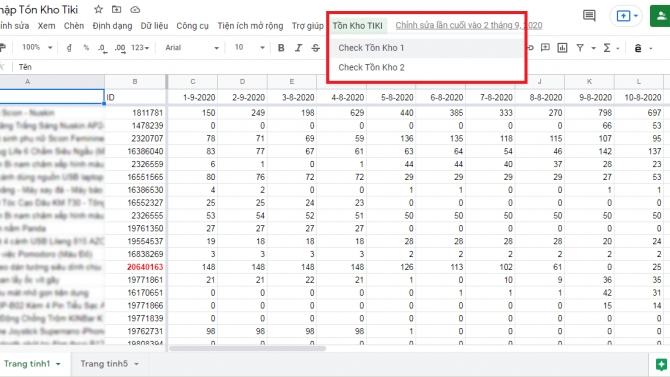
Task: Click the green share button
Action: 660,16
